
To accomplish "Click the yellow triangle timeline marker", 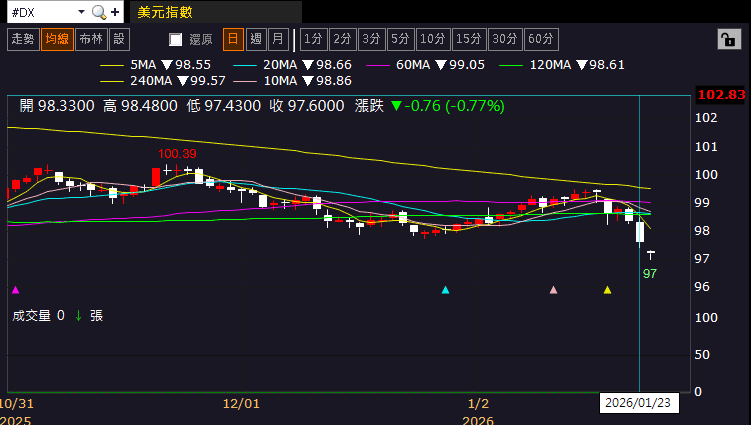I will click(608, 290).
